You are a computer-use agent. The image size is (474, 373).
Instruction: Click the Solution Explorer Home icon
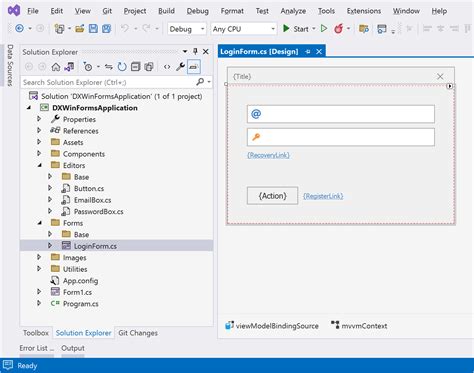(x=56, y=67)
